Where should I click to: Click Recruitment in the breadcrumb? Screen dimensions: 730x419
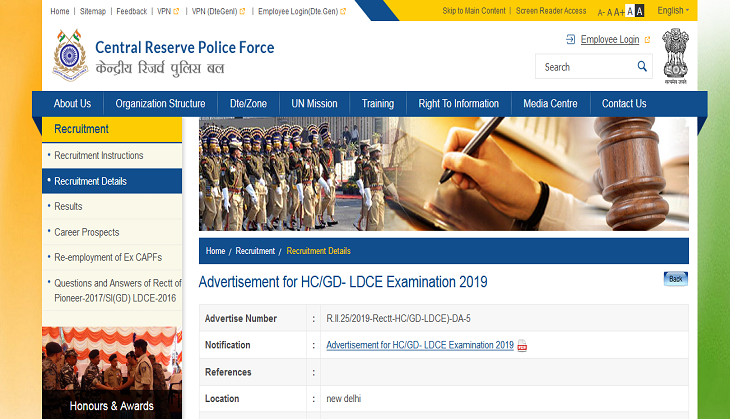pyautogui.click(x=255, y=251)
